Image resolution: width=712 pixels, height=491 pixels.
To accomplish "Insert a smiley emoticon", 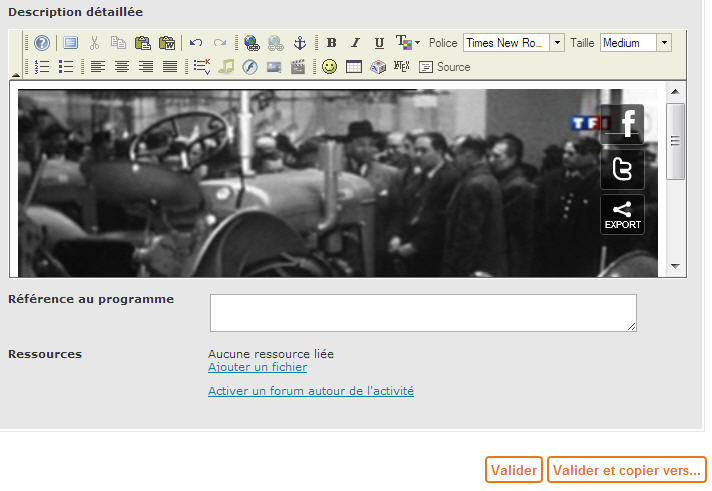I will pos(329,67).
